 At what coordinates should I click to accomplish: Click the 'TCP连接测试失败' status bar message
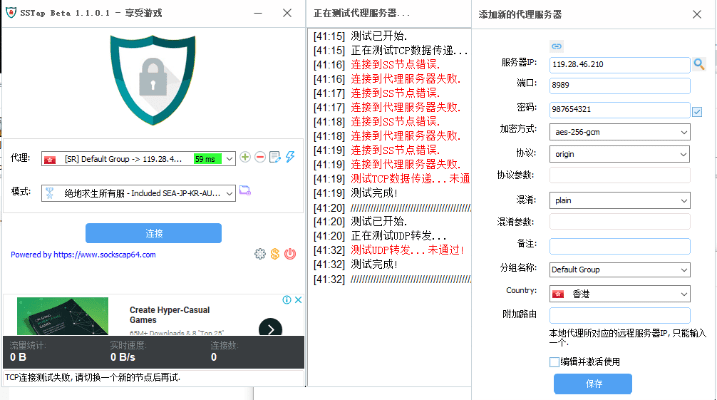93,378
